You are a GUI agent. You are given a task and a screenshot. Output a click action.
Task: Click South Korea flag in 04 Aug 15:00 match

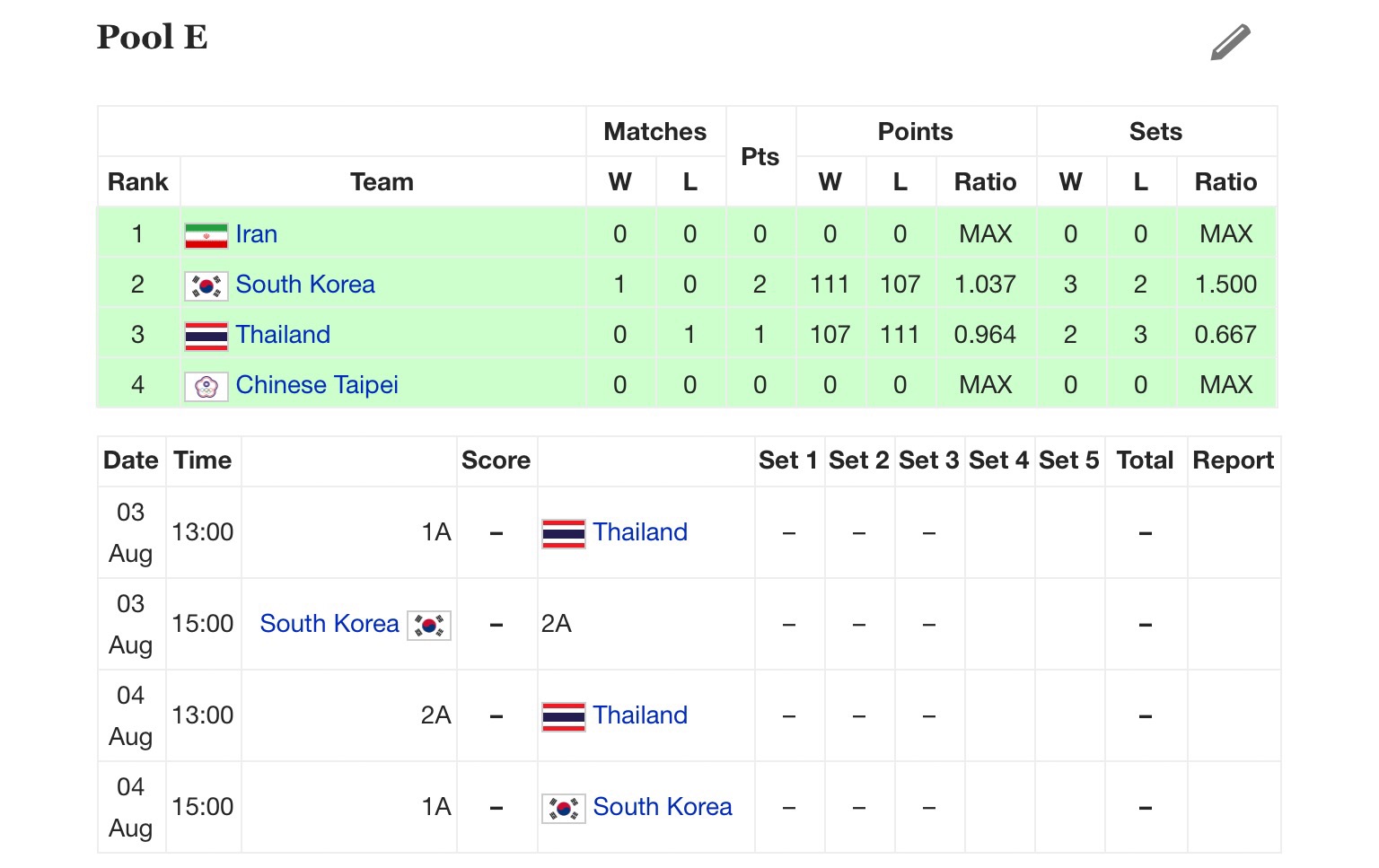click(x=564, y=808)
